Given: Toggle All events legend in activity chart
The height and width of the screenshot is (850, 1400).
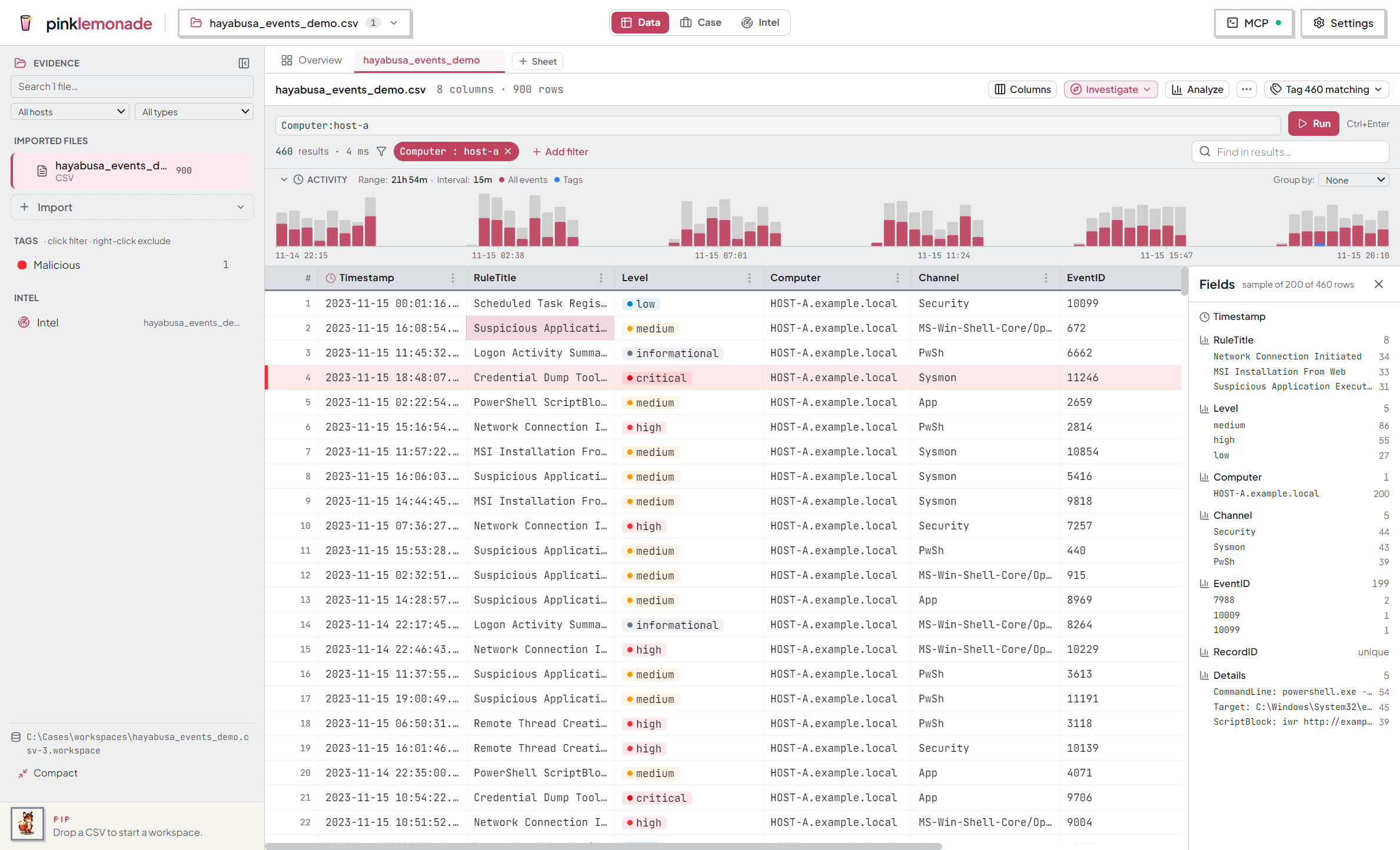Looking at the screenshot, I should point(523,180).
